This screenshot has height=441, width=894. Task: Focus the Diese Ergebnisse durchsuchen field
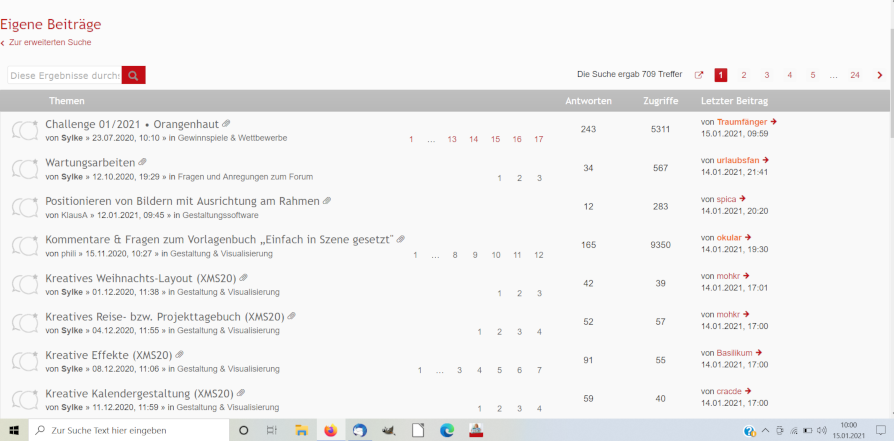click(64, 75)
